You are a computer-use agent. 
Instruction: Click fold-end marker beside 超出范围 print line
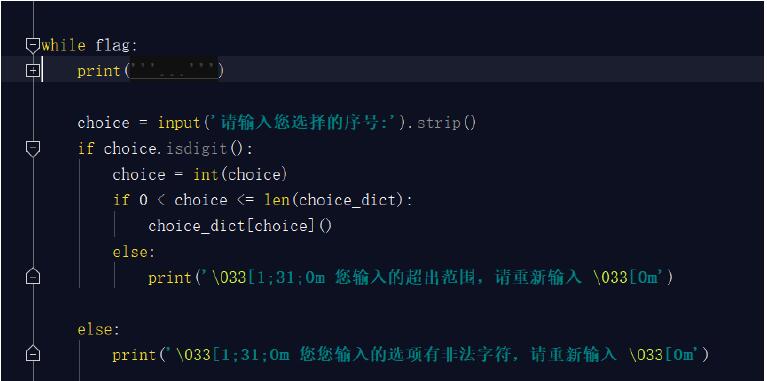point(33,277)
